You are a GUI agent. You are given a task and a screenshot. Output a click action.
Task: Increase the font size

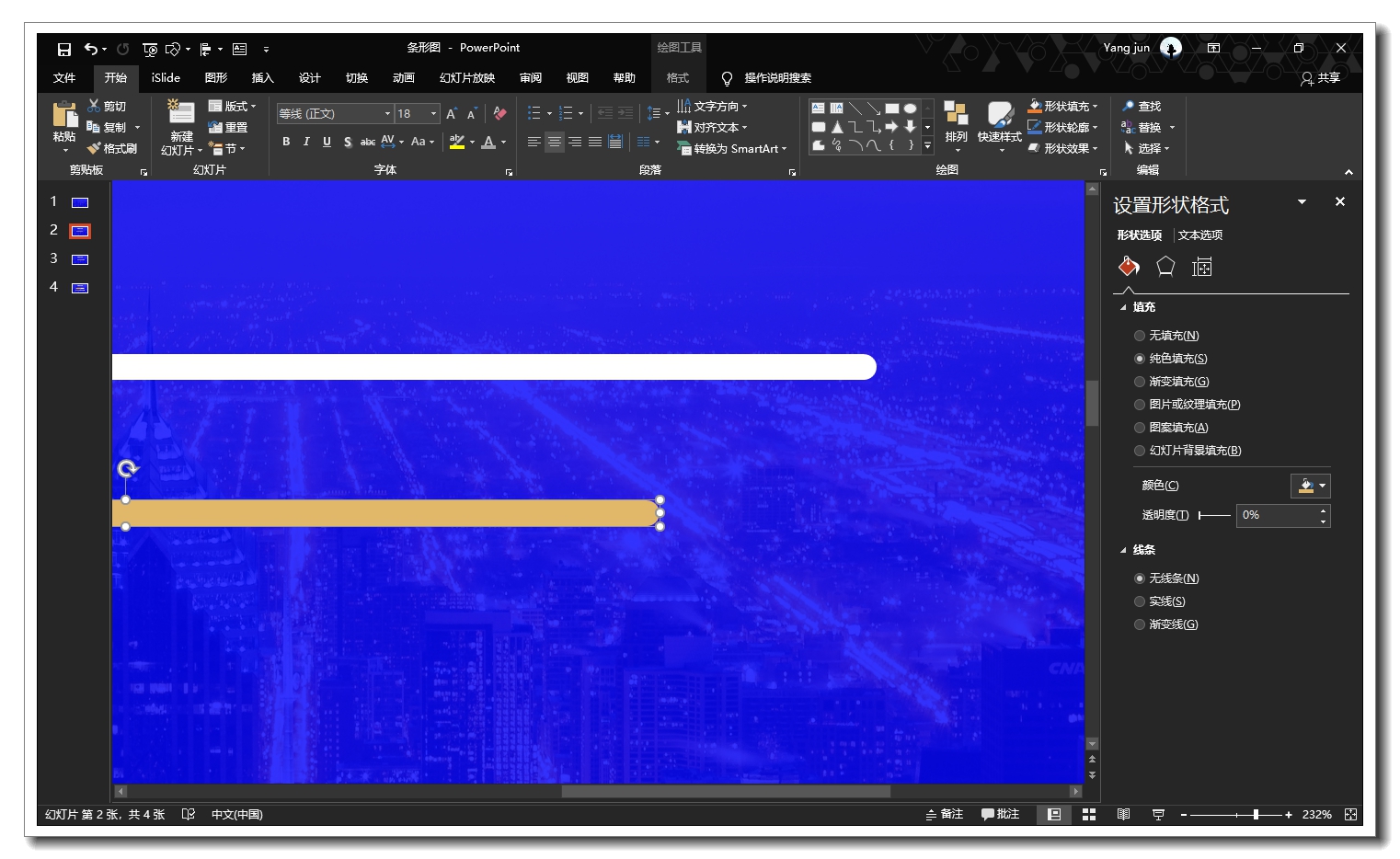(452, 114)
